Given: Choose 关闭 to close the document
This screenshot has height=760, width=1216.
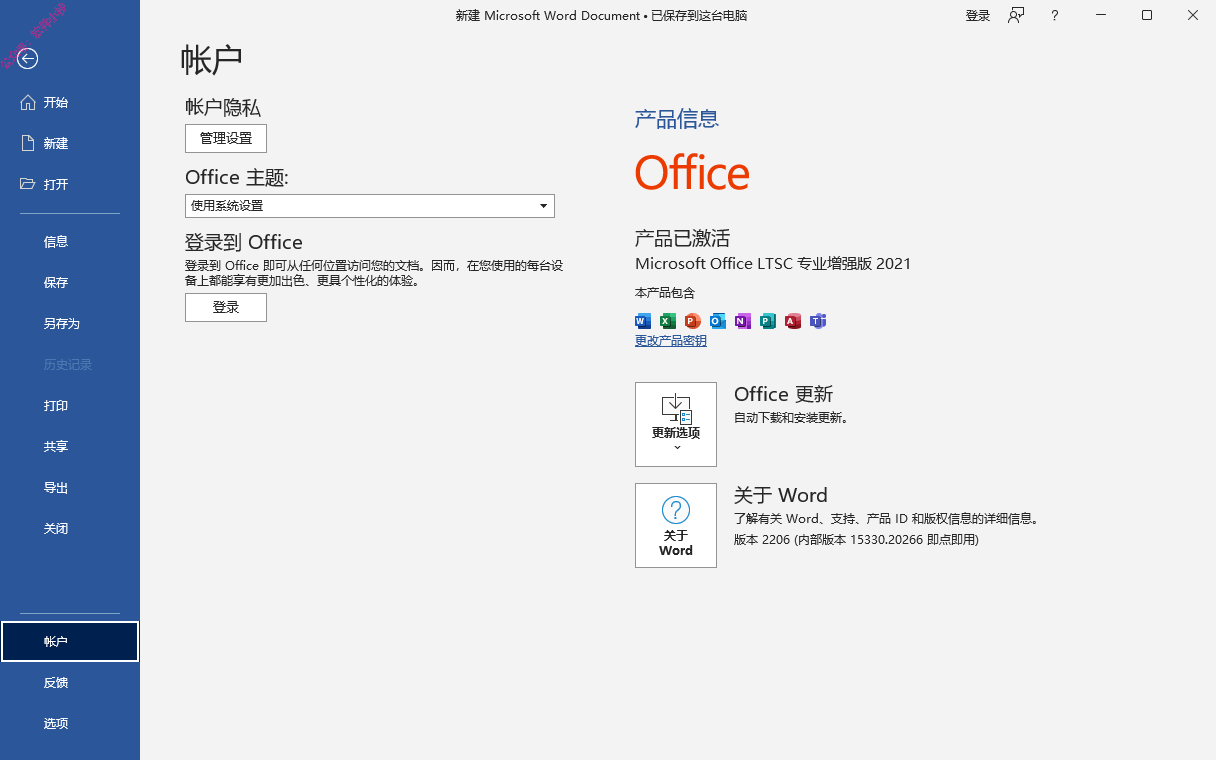Looking at the screenshot, I should [70, 528].
